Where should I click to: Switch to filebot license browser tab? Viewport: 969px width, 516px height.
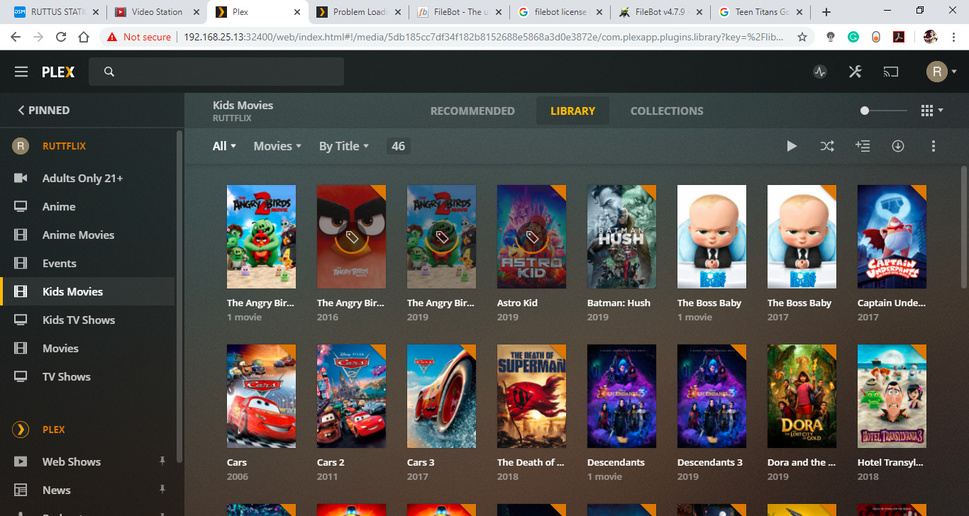point(559,12)
